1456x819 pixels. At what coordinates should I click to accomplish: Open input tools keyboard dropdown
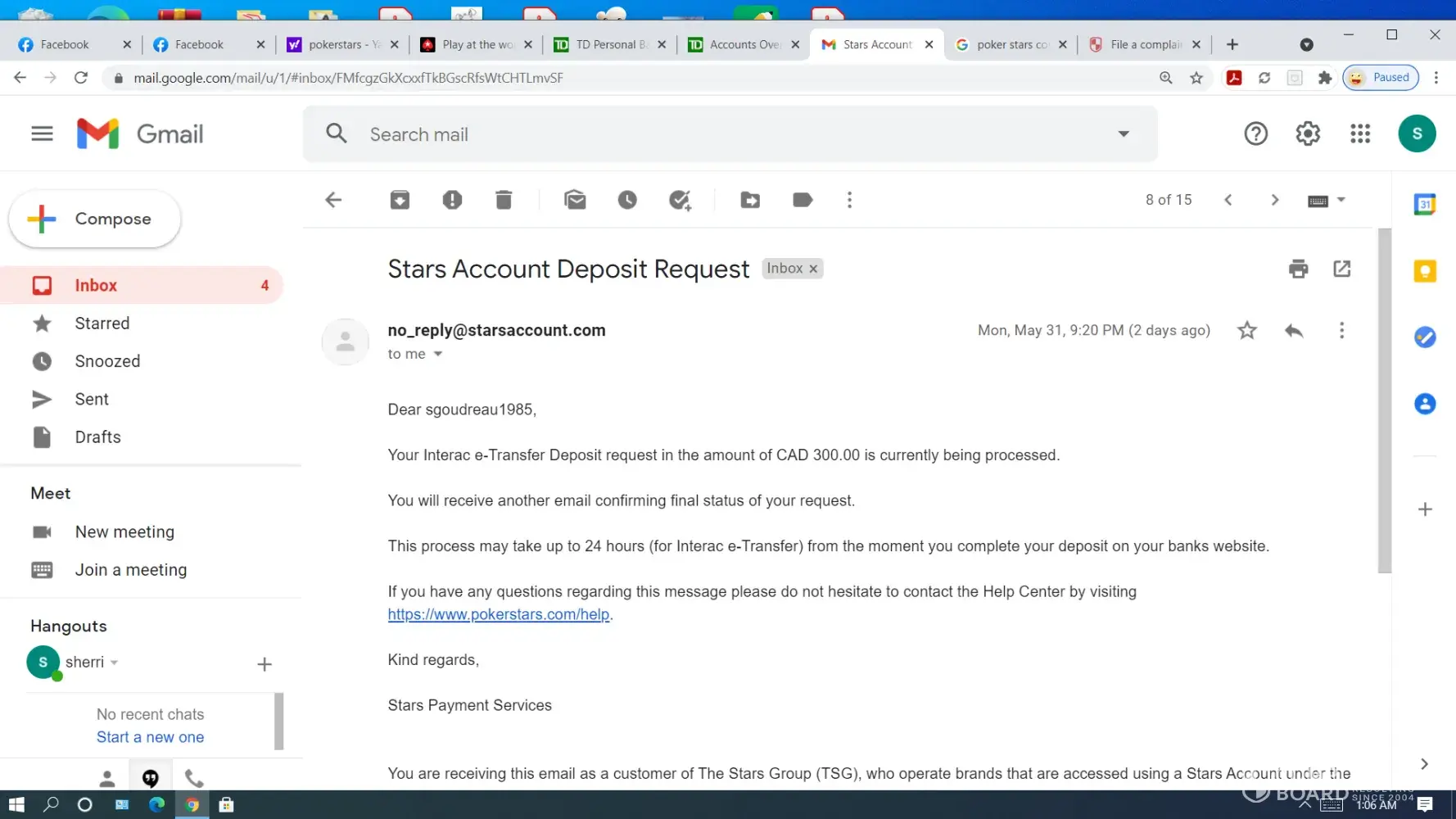point(1327,201)
